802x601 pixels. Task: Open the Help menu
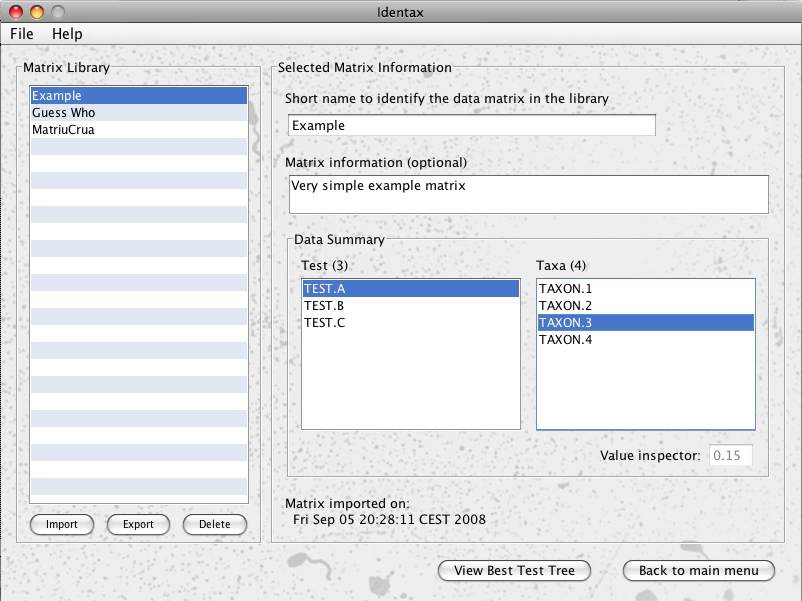(67, 34)
